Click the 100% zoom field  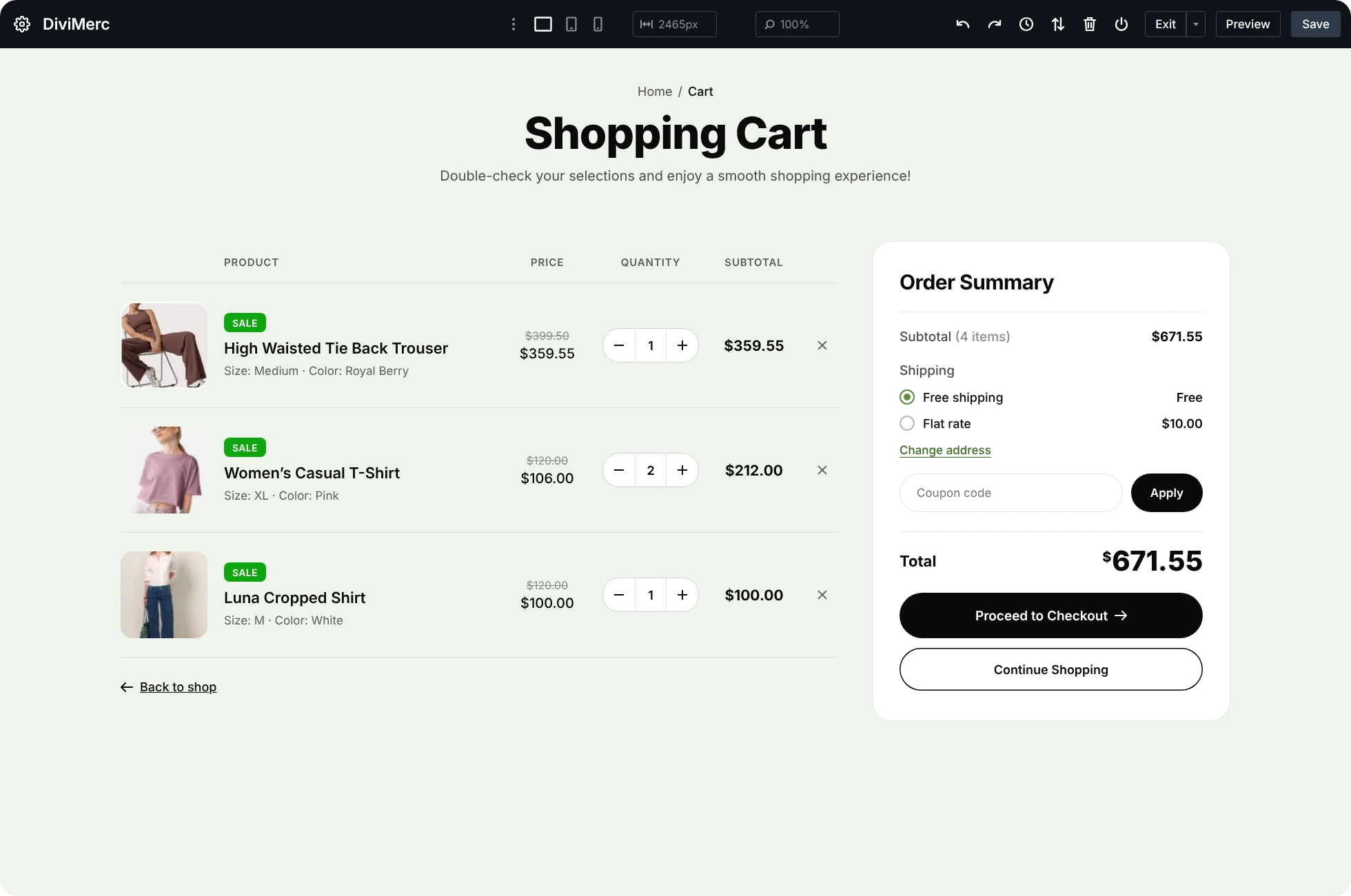pos(798,24)
